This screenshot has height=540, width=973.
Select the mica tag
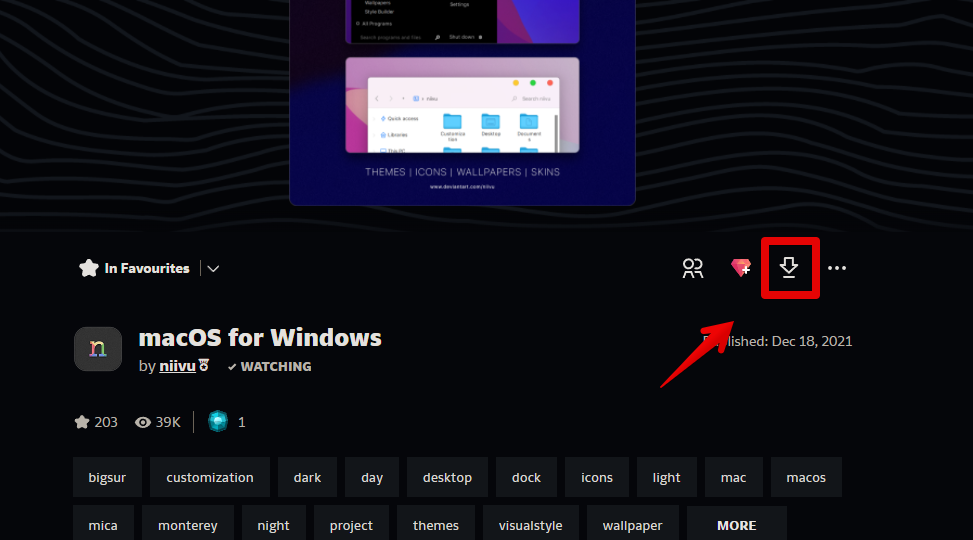pyautogui.click(x=103, y=525)
